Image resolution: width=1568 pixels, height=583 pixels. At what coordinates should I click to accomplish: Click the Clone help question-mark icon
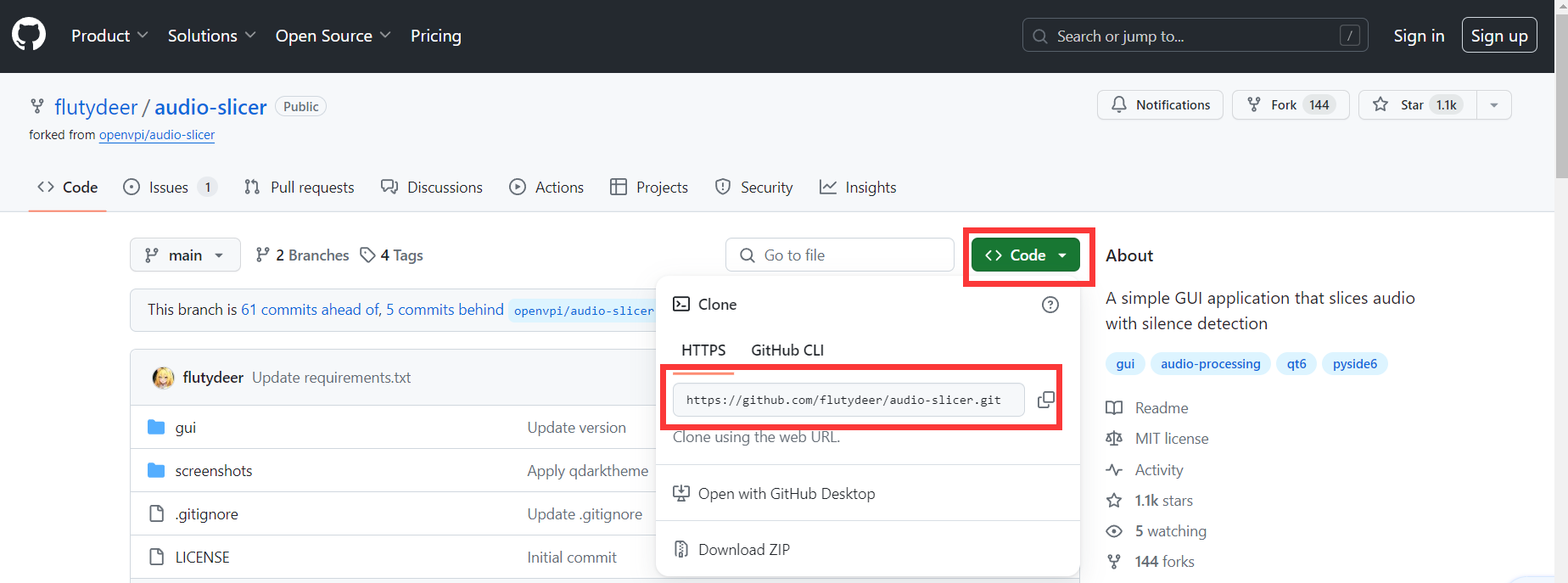coord(1050,305)
